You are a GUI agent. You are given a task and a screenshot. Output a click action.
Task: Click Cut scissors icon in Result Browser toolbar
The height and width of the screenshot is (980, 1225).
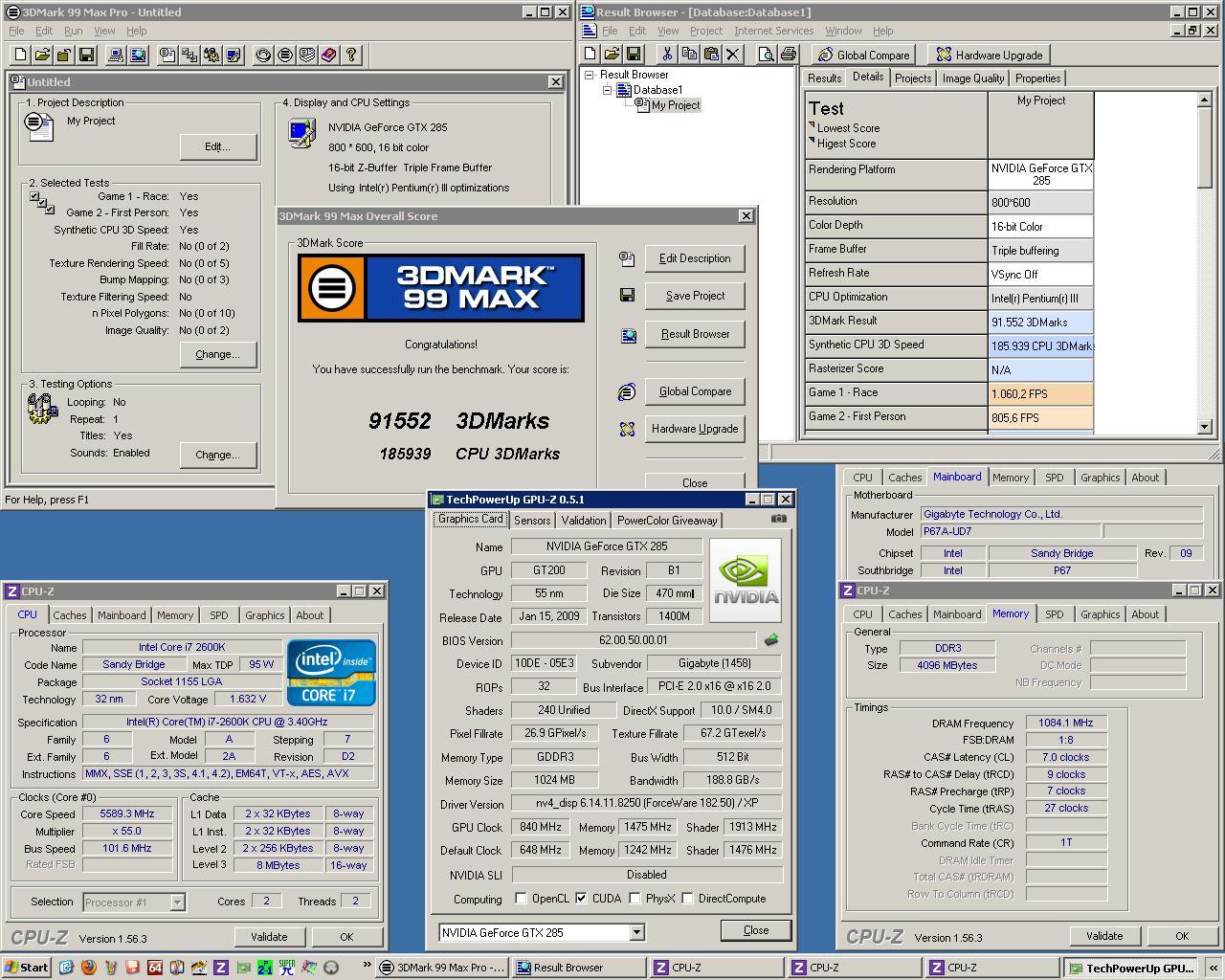[667, 55]
